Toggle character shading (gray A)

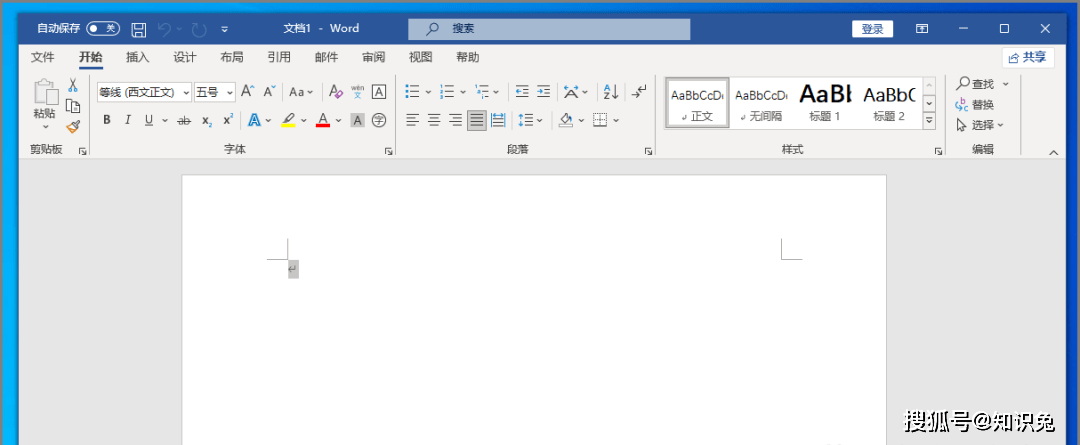tap(357, 121)
